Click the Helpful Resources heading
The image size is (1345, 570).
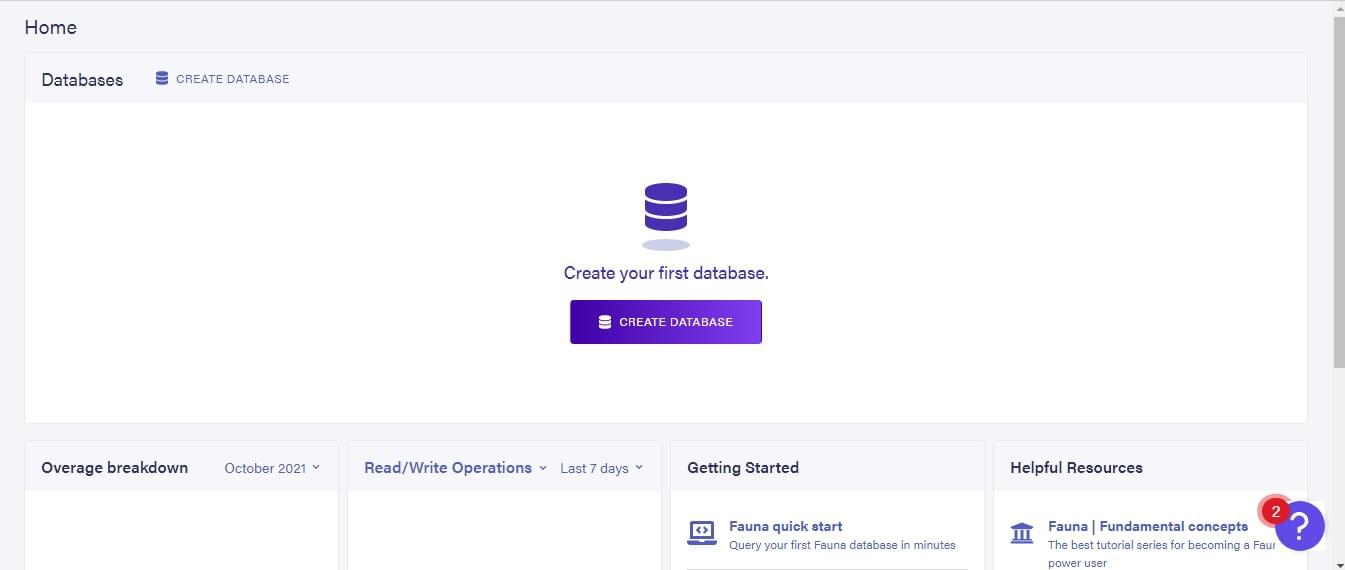tap(1076, 468)
